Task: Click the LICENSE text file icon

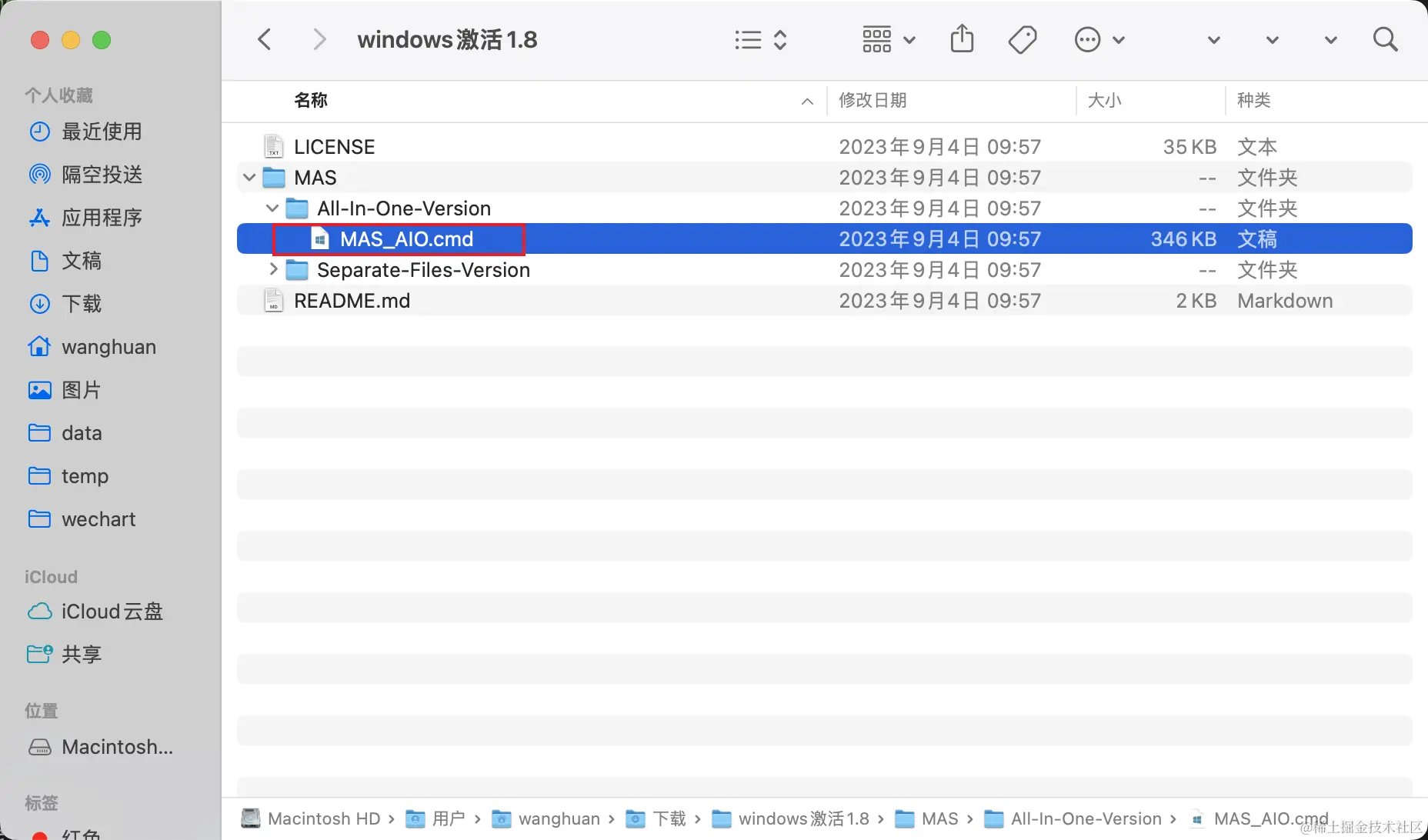Action: coord(273,146)
